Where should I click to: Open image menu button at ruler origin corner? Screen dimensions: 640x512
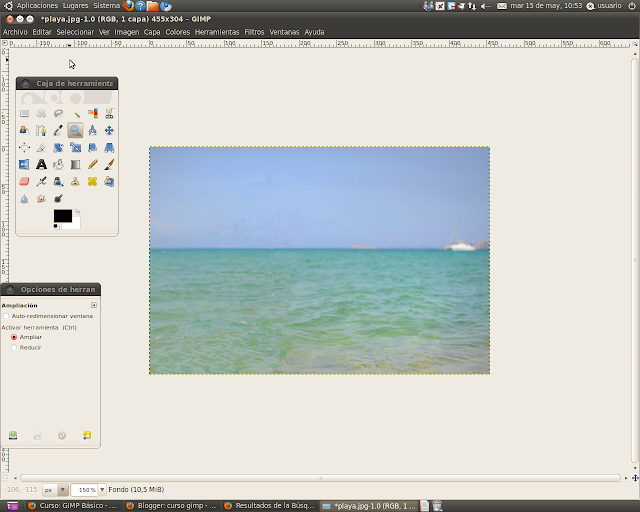click(4, 43)
